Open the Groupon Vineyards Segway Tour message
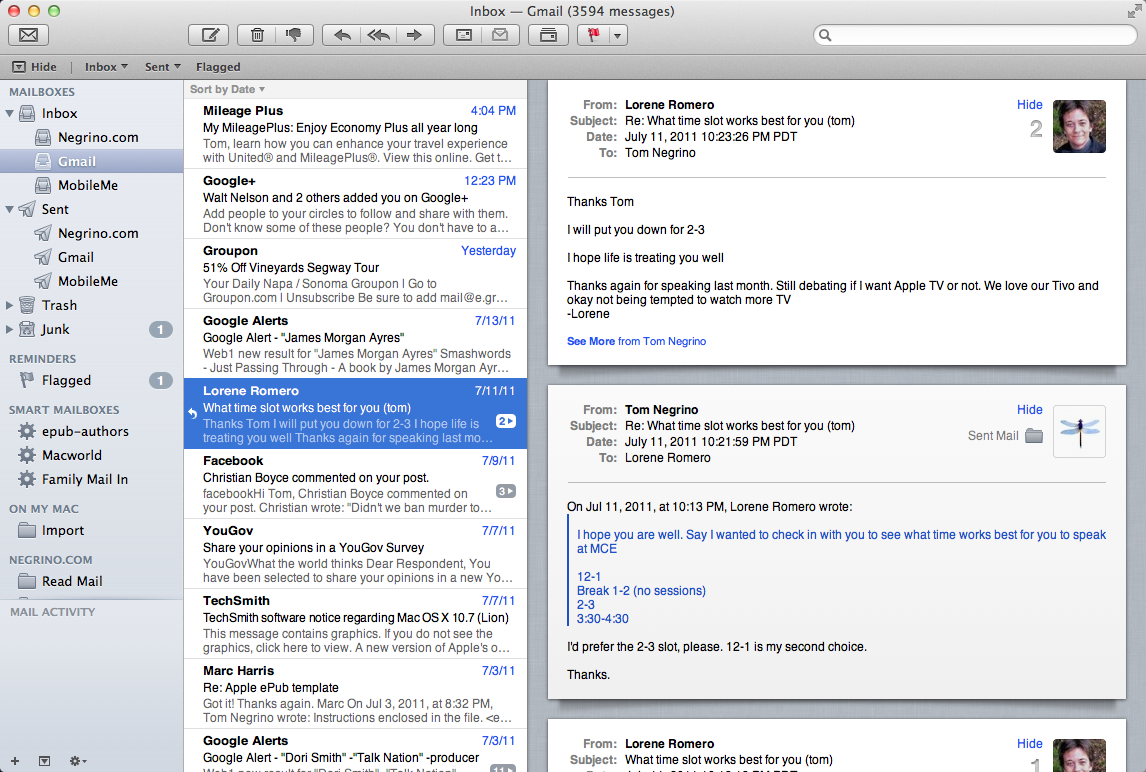This screenshot has width=1146, height=772. [x=355, y=274]
